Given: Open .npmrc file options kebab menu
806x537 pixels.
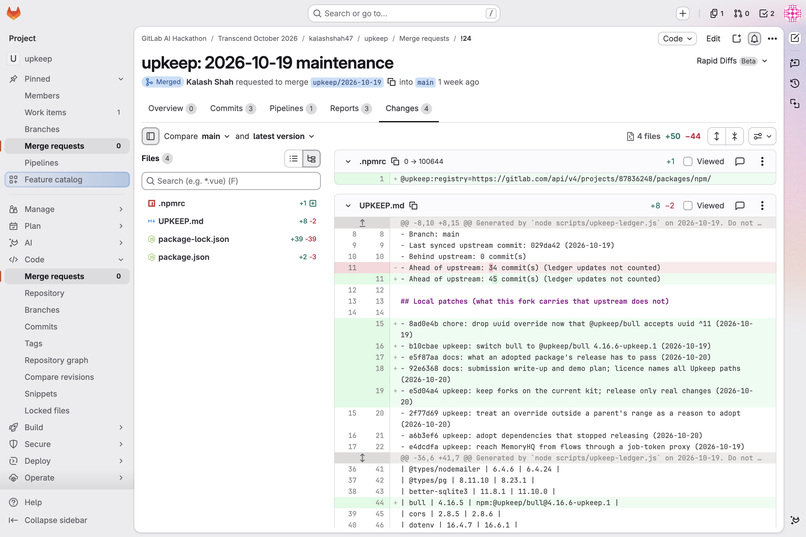Looking at the screenshot, I should 762,161.
